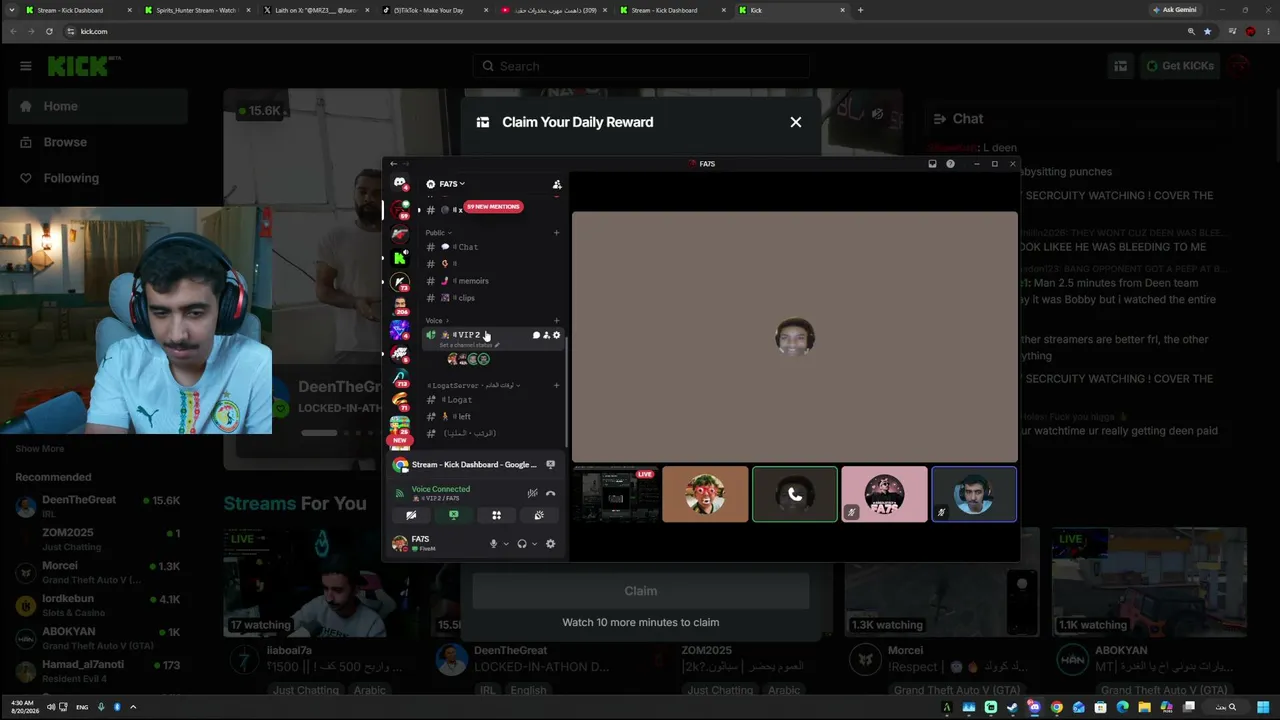Click the Get KICKs button

[1180, 66]
